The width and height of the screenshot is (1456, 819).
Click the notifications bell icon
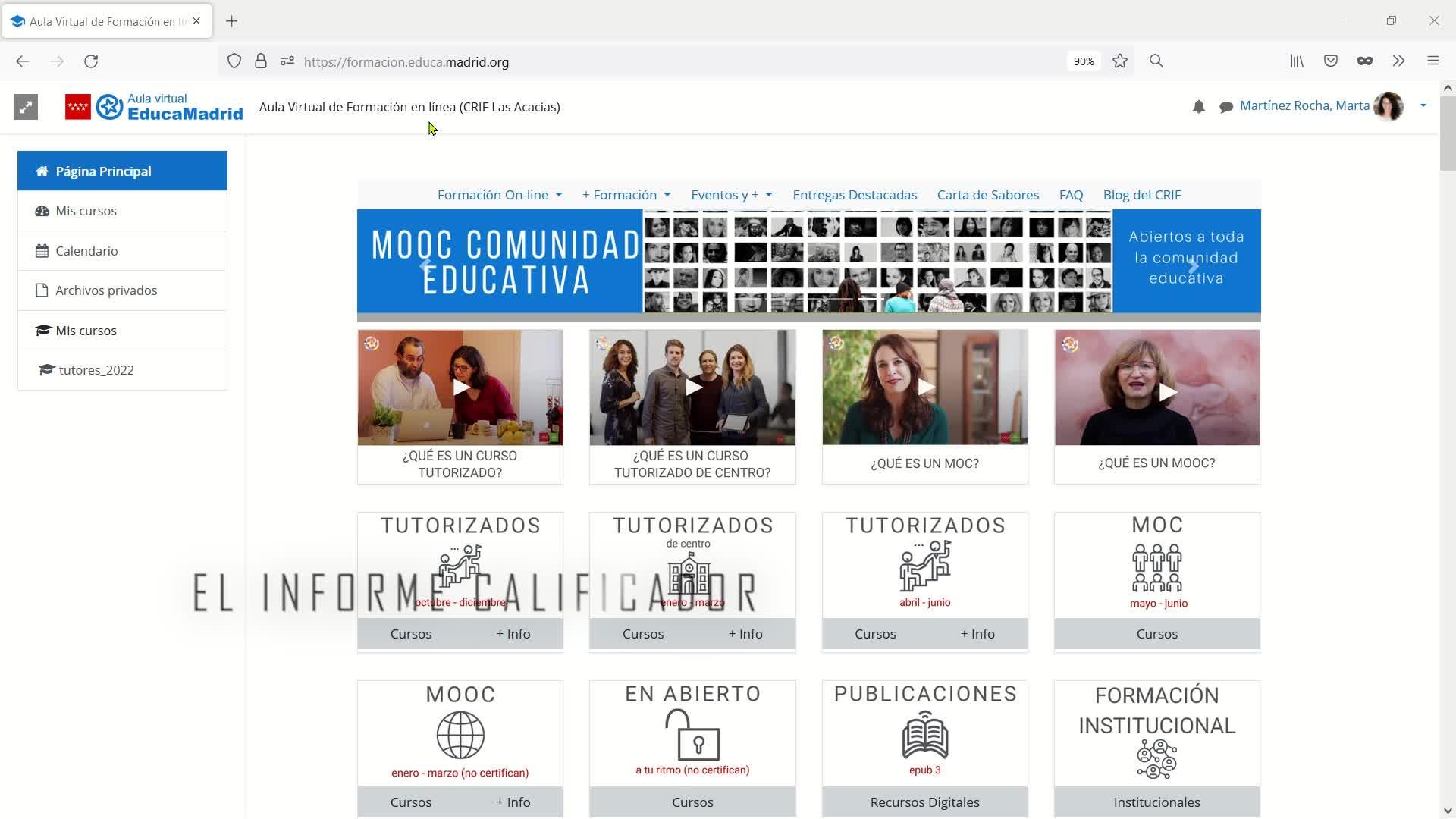pos(1198,107)
